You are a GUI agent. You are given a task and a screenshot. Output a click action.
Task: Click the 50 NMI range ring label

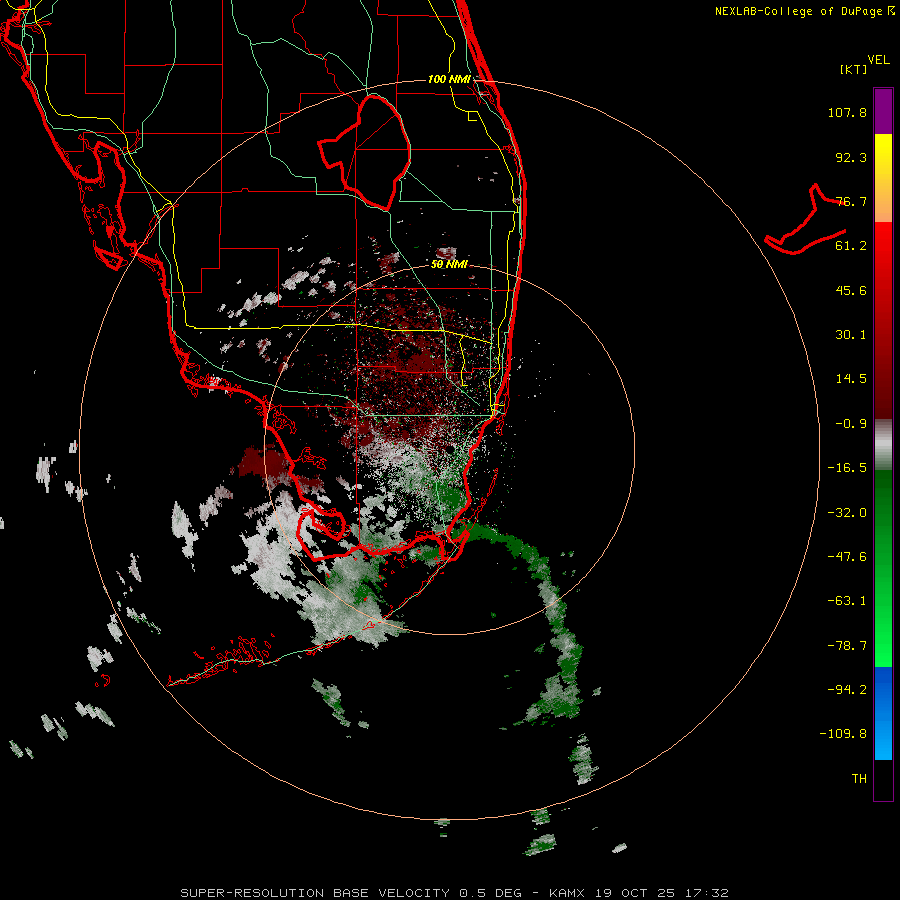[449, 265]
